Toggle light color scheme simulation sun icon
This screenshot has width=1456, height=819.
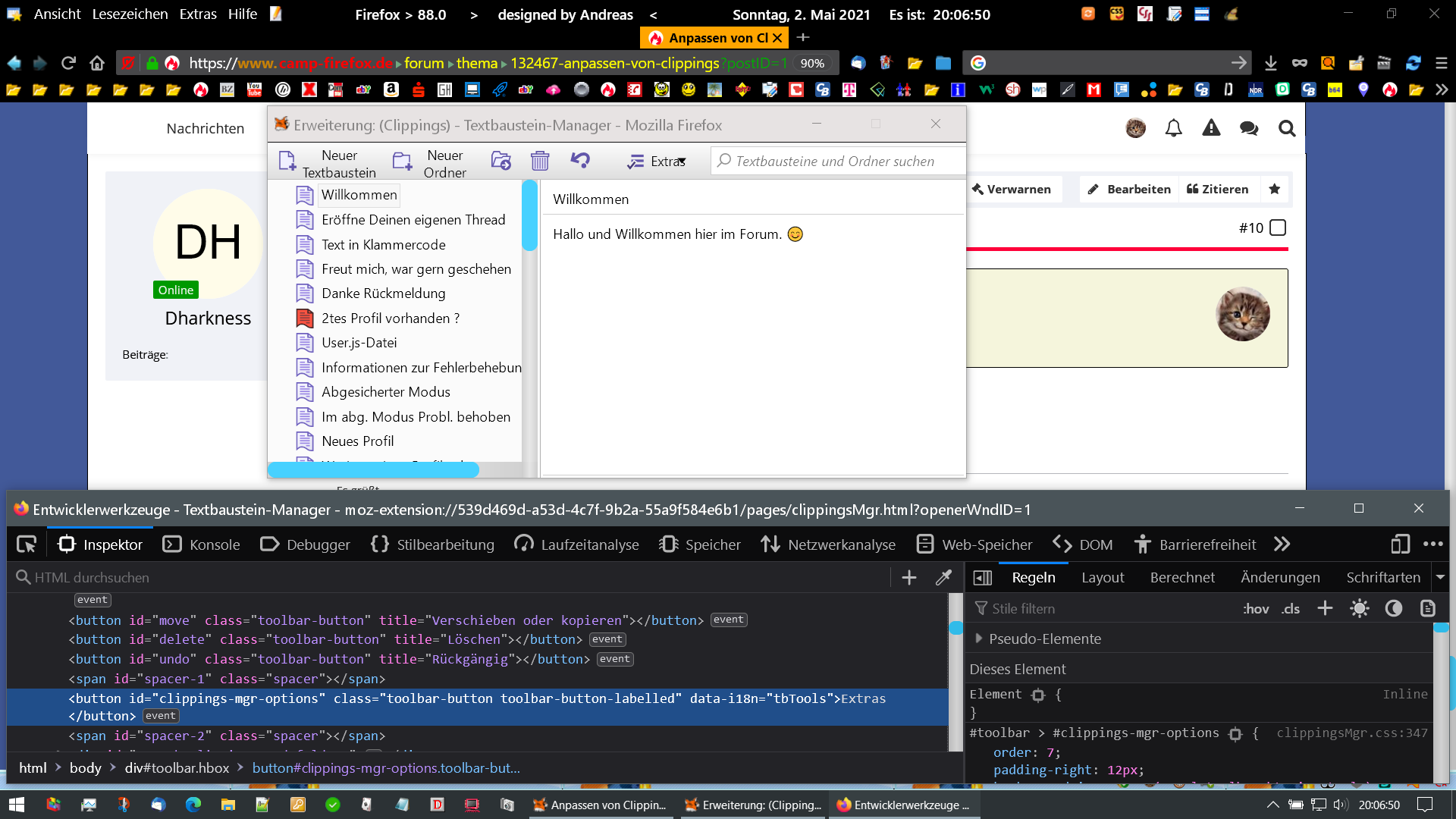click(1360, 609)
